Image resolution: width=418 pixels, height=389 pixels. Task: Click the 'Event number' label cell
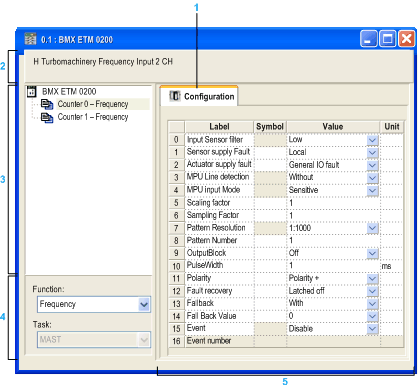219,341
